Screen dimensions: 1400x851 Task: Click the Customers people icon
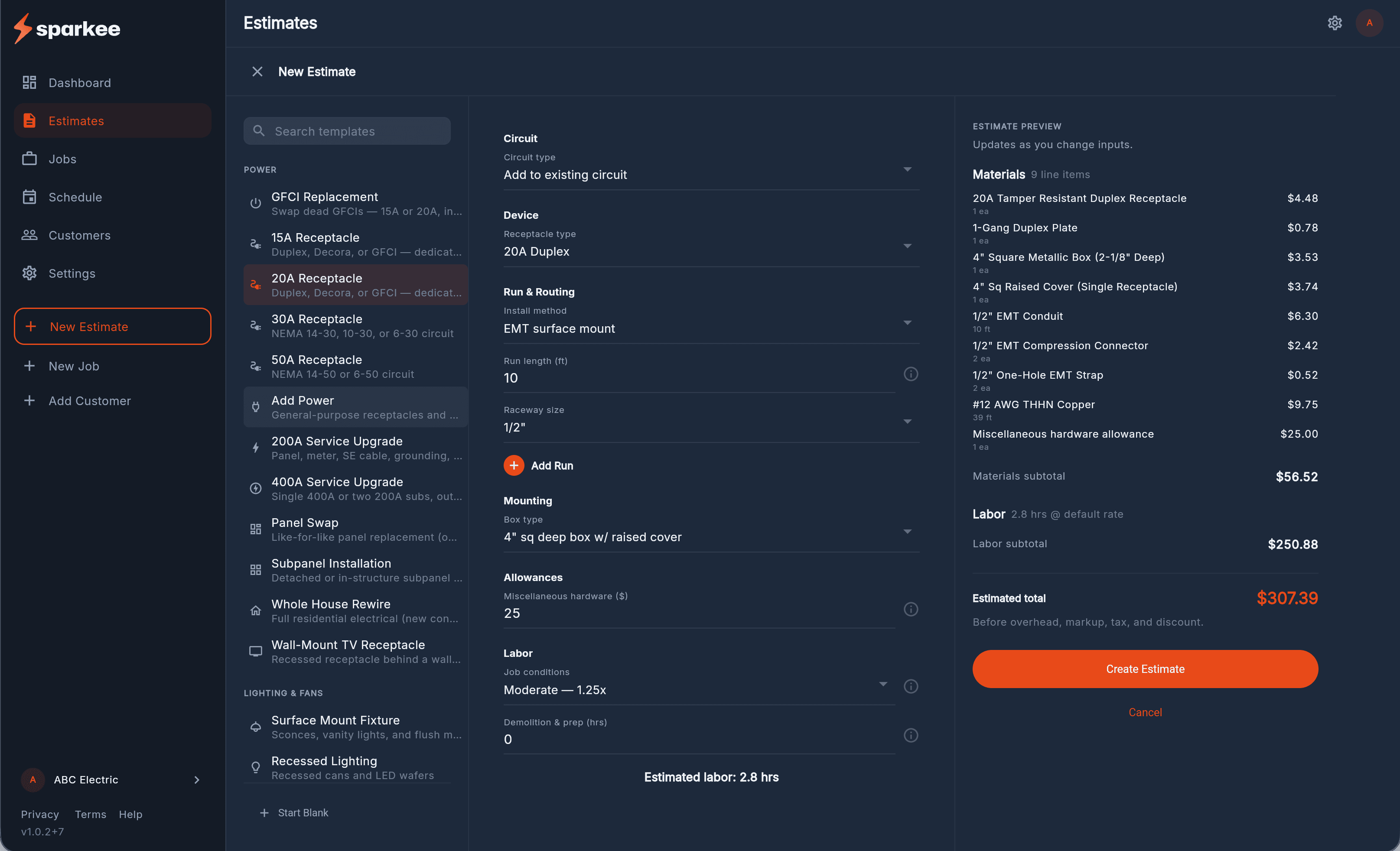point(29,235)
